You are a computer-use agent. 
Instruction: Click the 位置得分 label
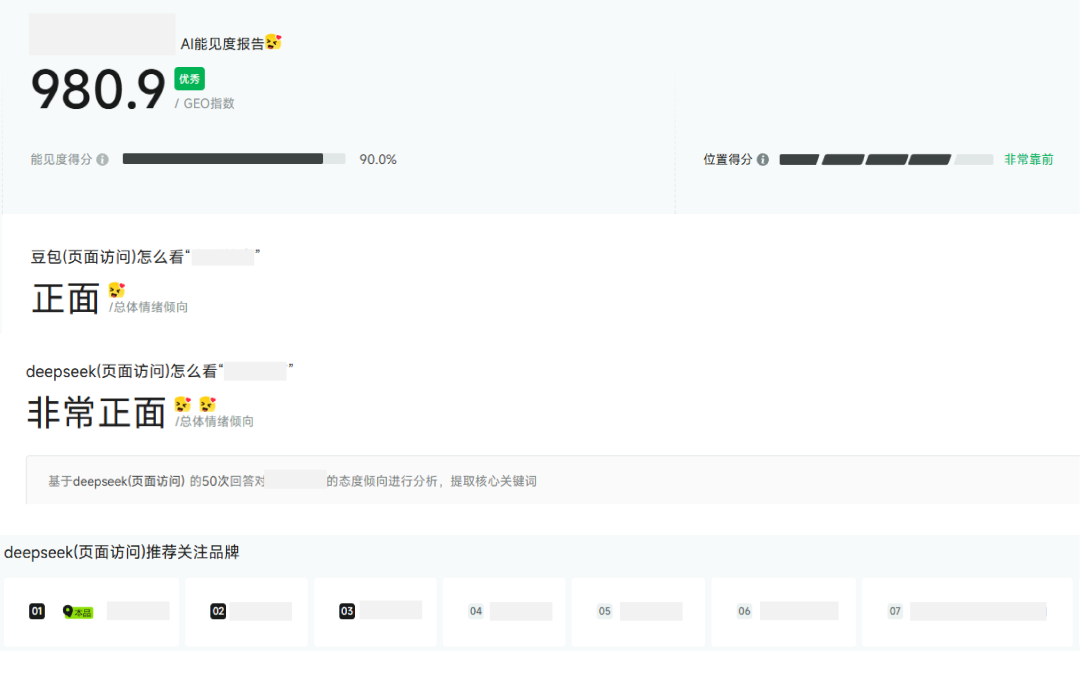coord(728,160)
